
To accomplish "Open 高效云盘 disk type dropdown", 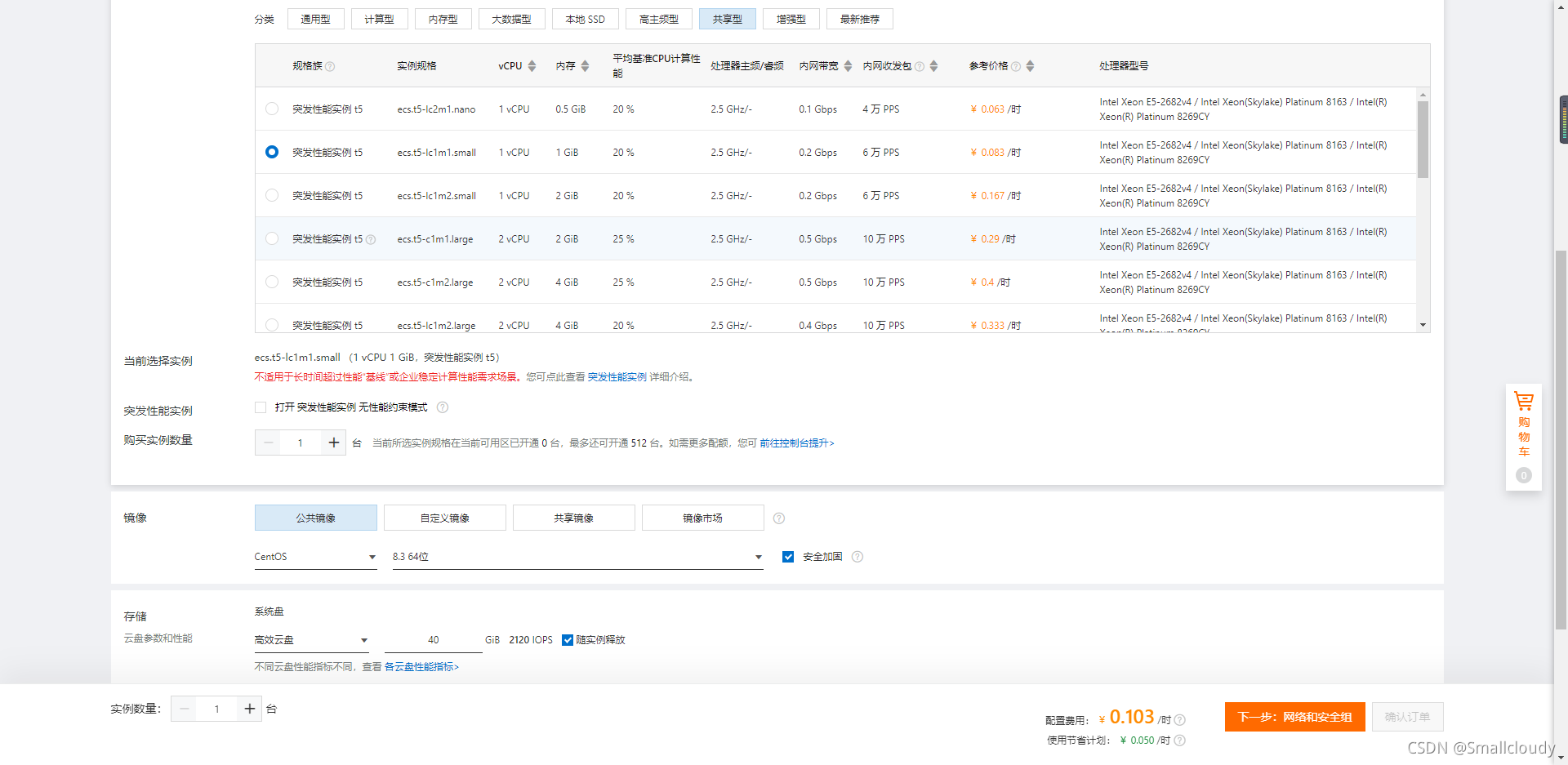I will (x=311, y=640).
